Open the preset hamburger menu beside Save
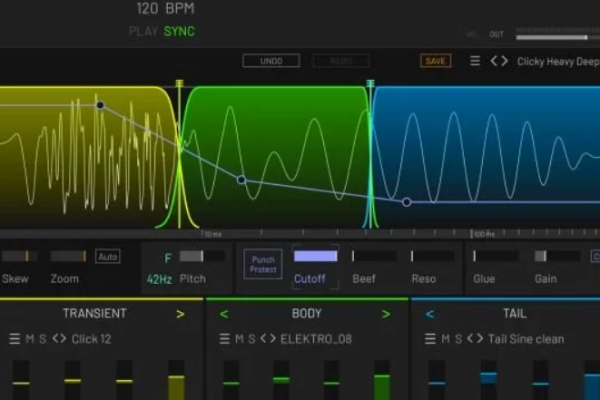 pyautogui.click(x=475, y=61)
